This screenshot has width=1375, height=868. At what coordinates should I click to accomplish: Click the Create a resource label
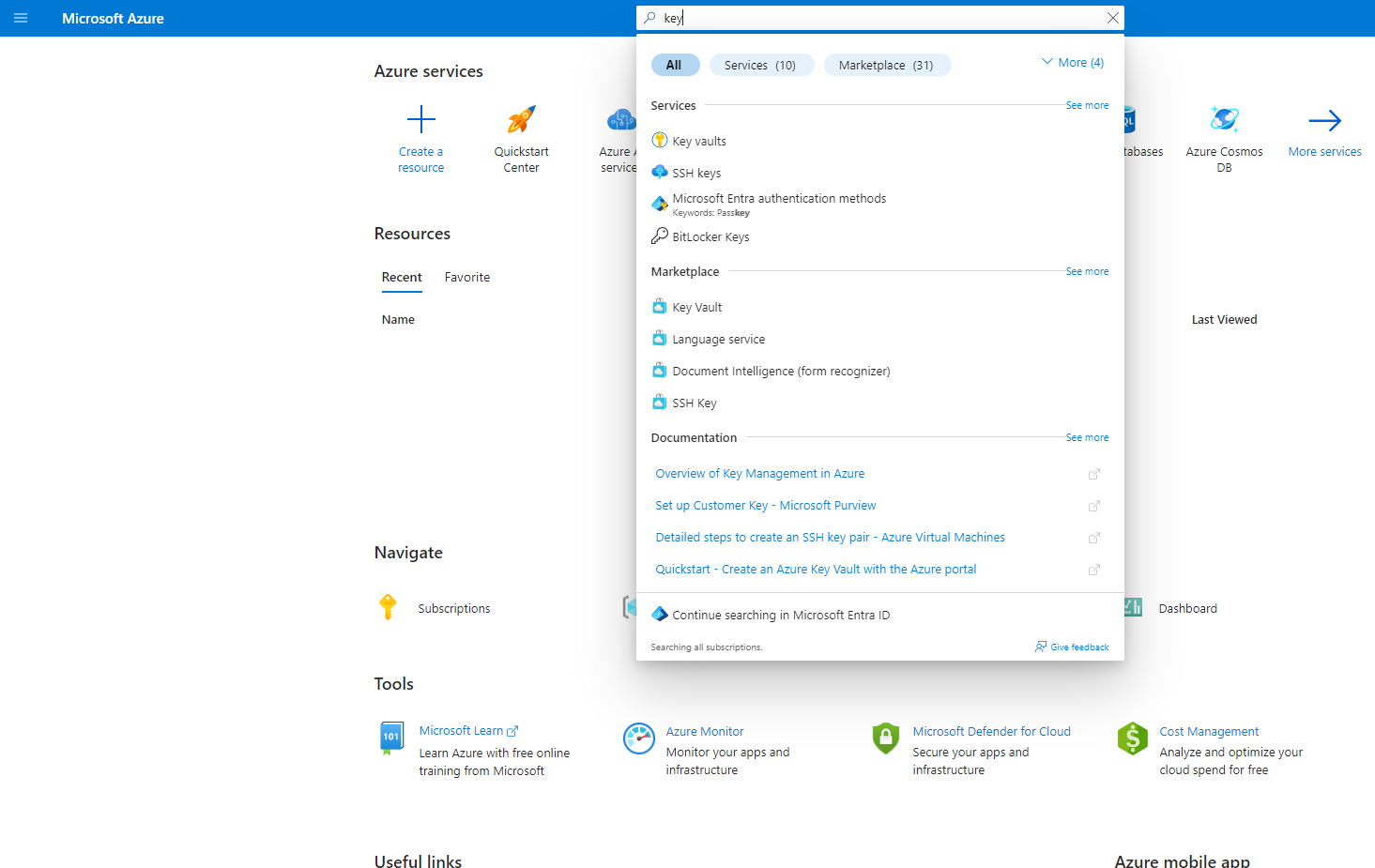[x=420, y=160]
